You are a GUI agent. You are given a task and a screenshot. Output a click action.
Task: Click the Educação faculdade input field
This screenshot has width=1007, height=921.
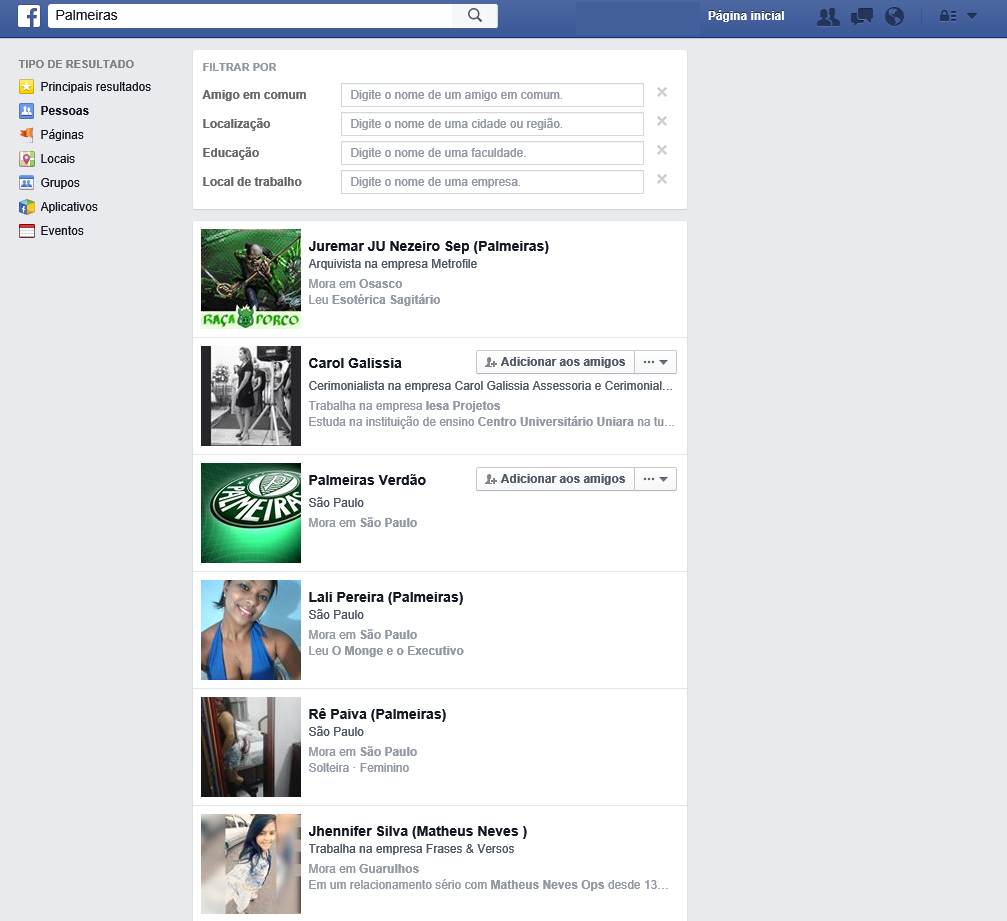point(492,153)
